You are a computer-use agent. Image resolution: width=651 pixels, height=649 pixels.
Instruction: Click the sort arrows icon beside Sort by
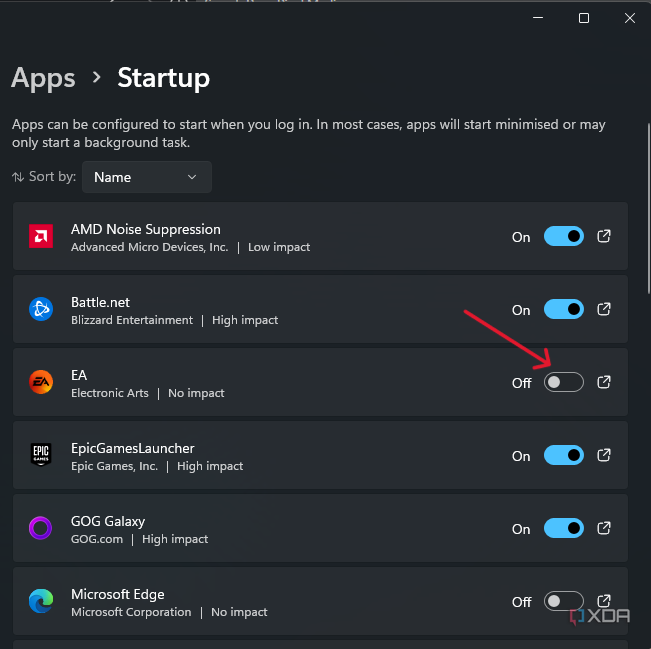point(18,177)
